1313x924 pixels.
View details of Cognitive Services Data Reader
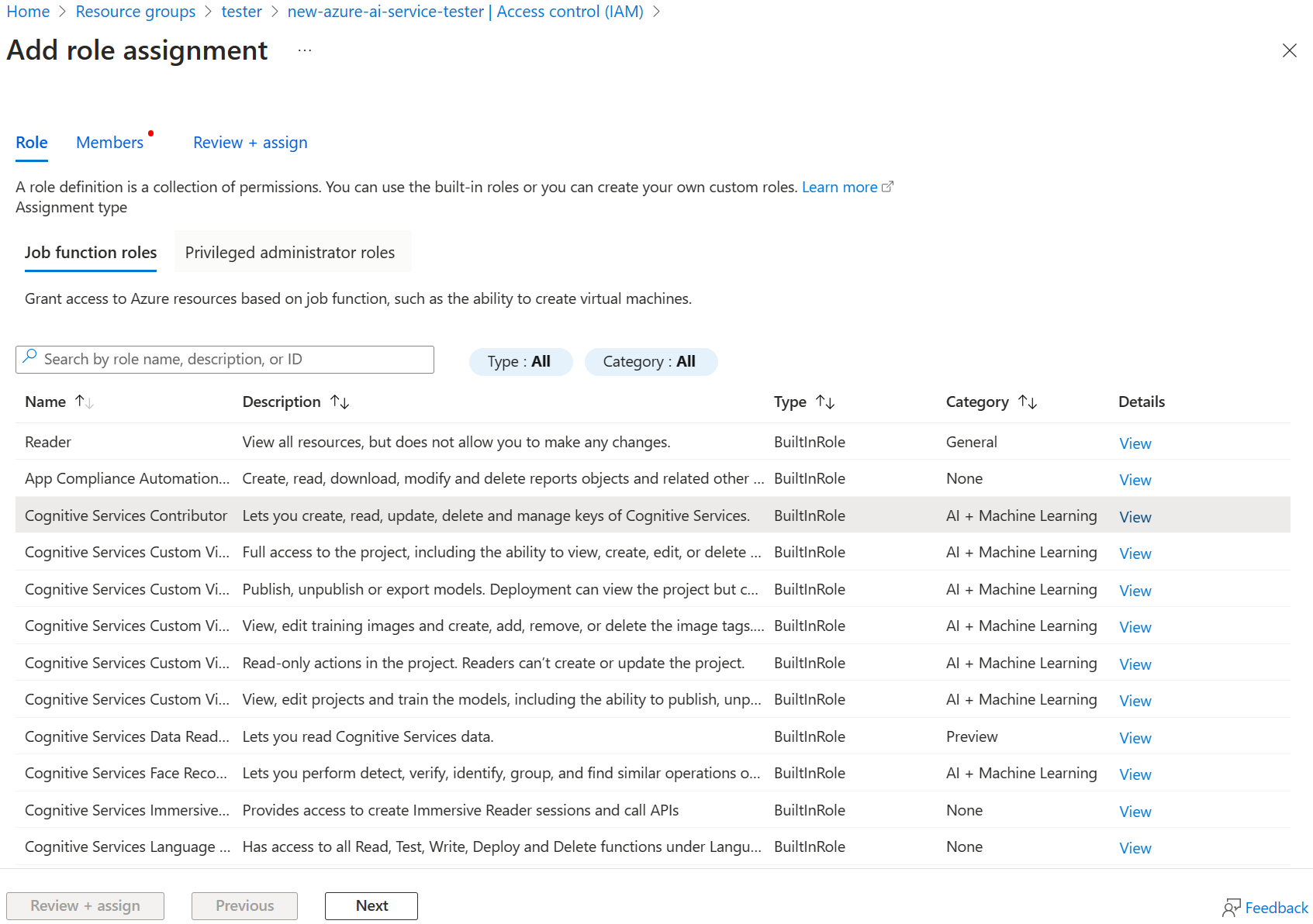(1135, 738)
